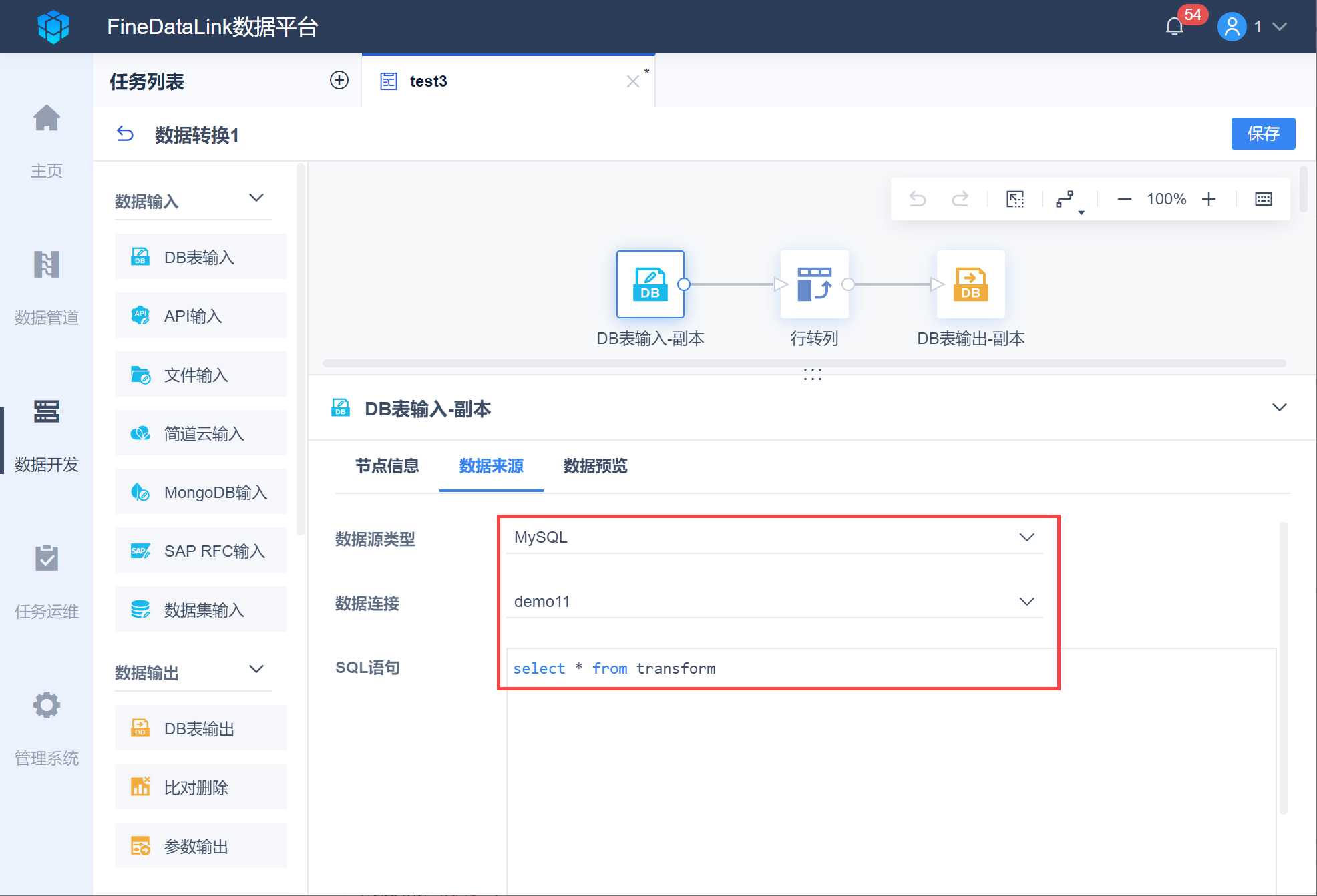Switch to the 节点信息 tab
Screen dimensions: 1317x896
tap(387, 466)
